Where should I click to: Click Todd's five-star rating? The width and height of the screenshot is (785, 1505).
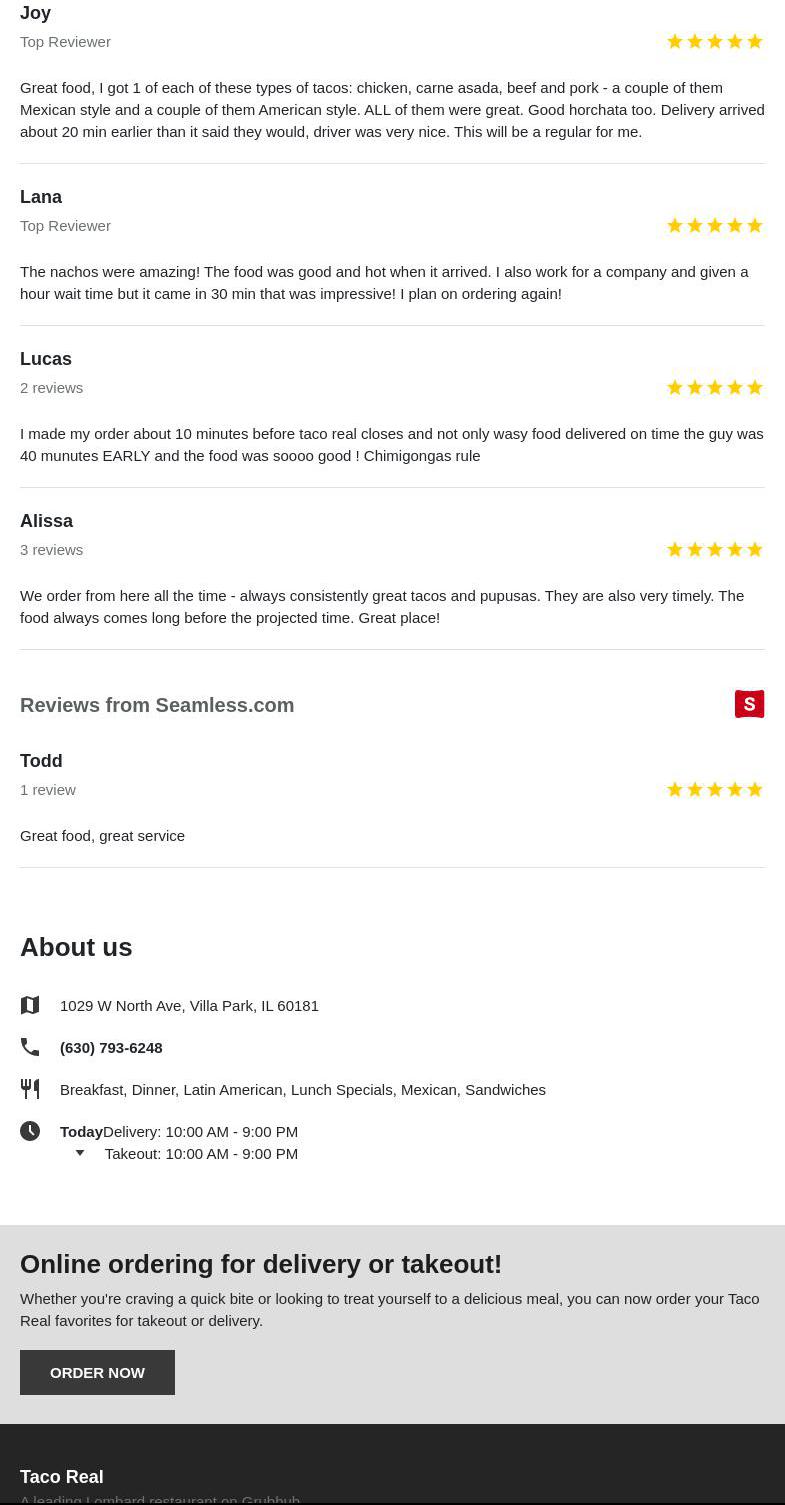[714, 789]
